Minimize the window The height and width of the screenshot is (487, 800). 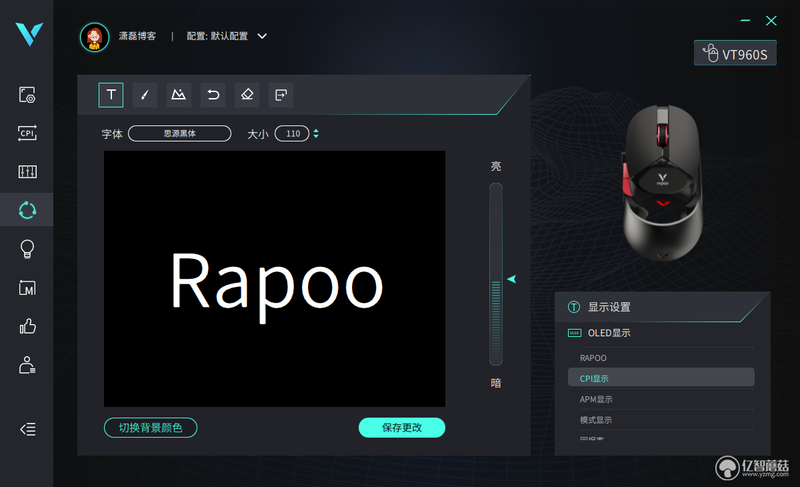745,20
